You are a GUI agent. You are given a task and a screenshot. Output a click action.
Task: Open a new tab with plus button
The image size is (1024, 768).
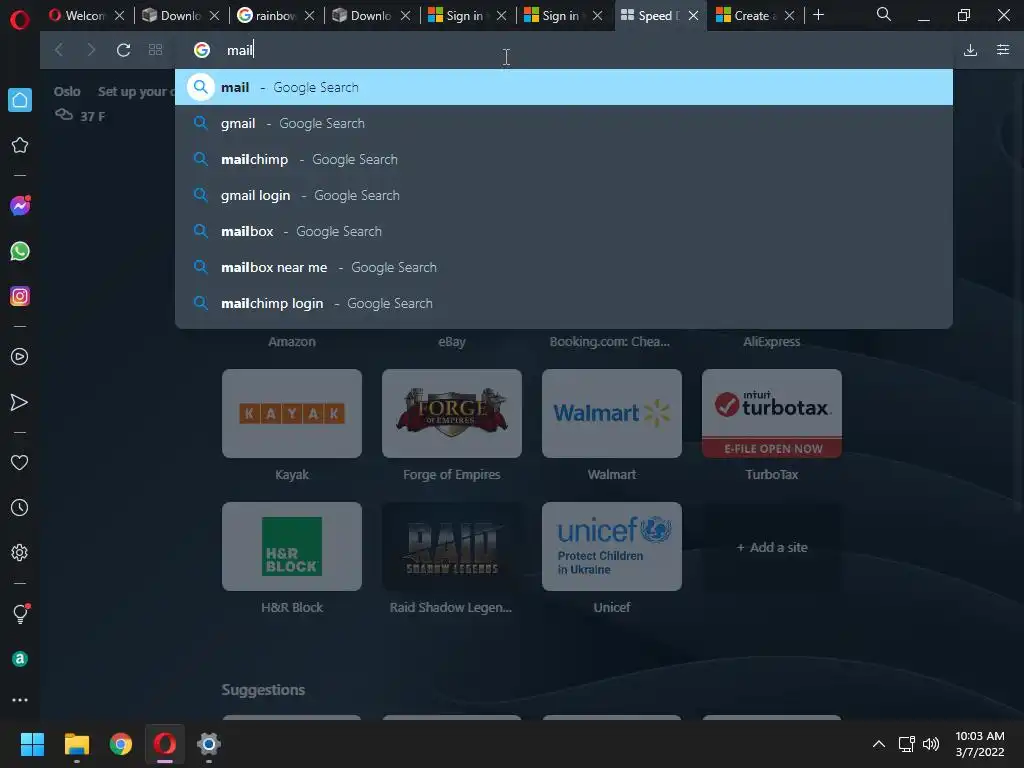[818, 15]
